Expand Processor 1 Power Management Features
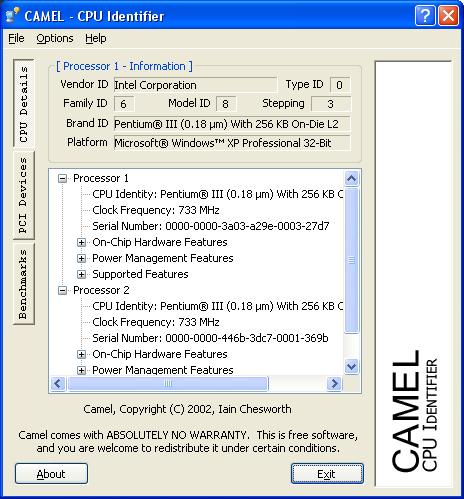 click(81, 258)
